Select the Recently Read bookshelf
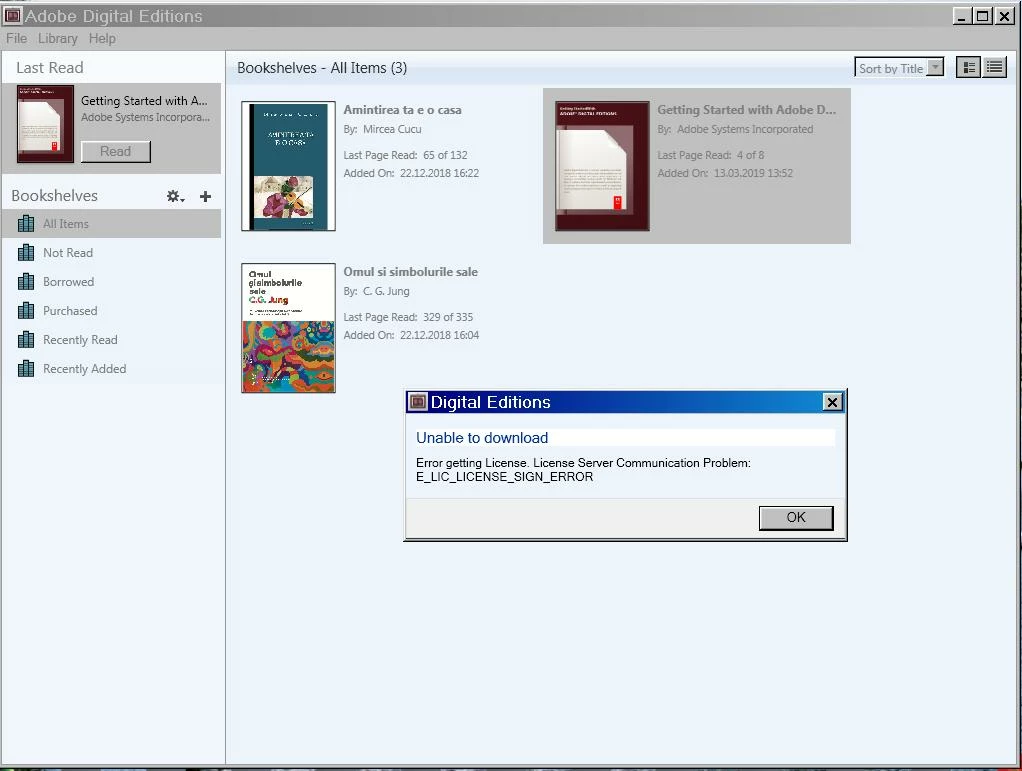This screenshot has height=771, width=1022. (x=111, y=340)
